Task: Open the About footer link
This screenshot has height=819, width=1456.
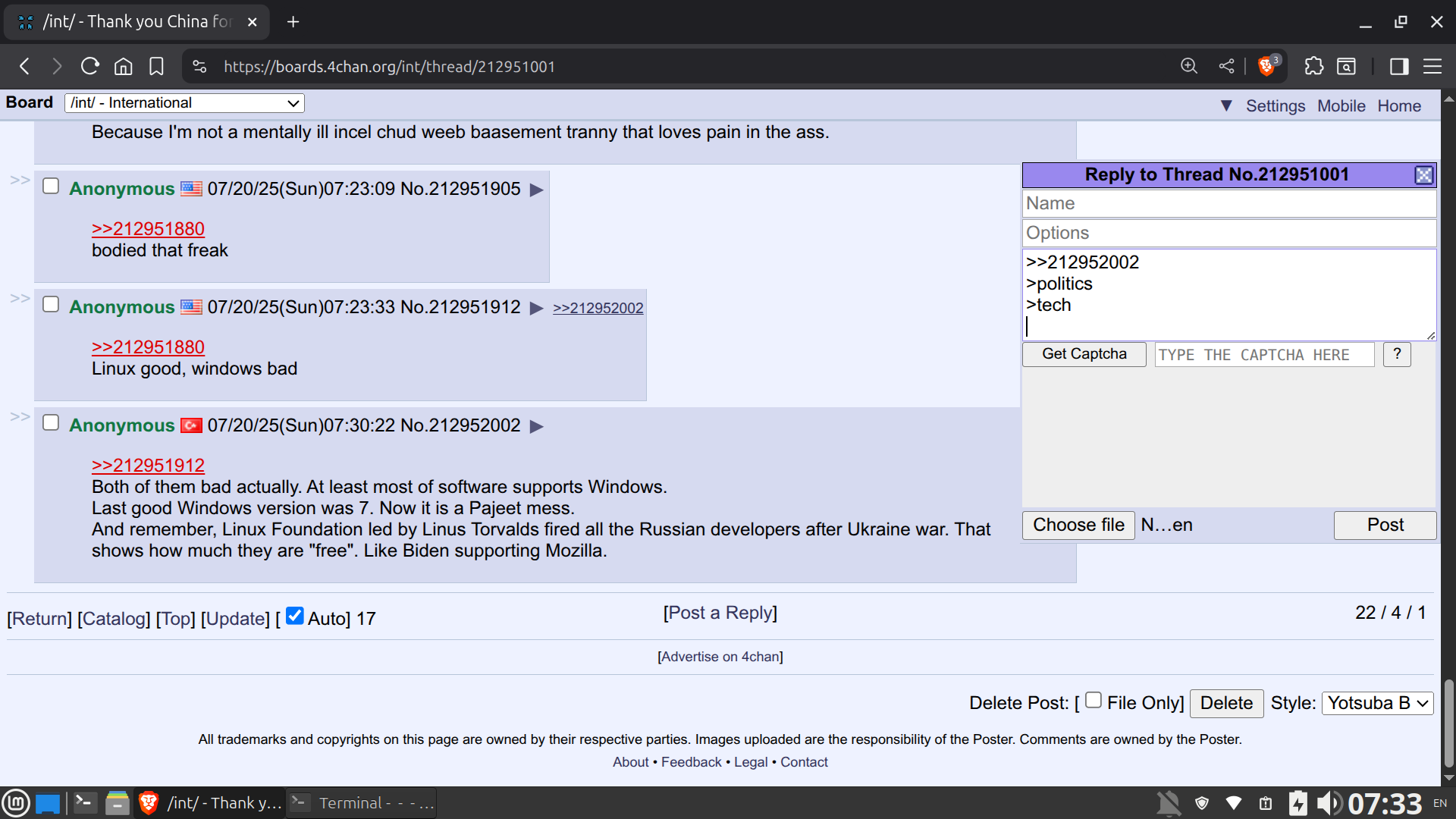Action: pos(631,762)
